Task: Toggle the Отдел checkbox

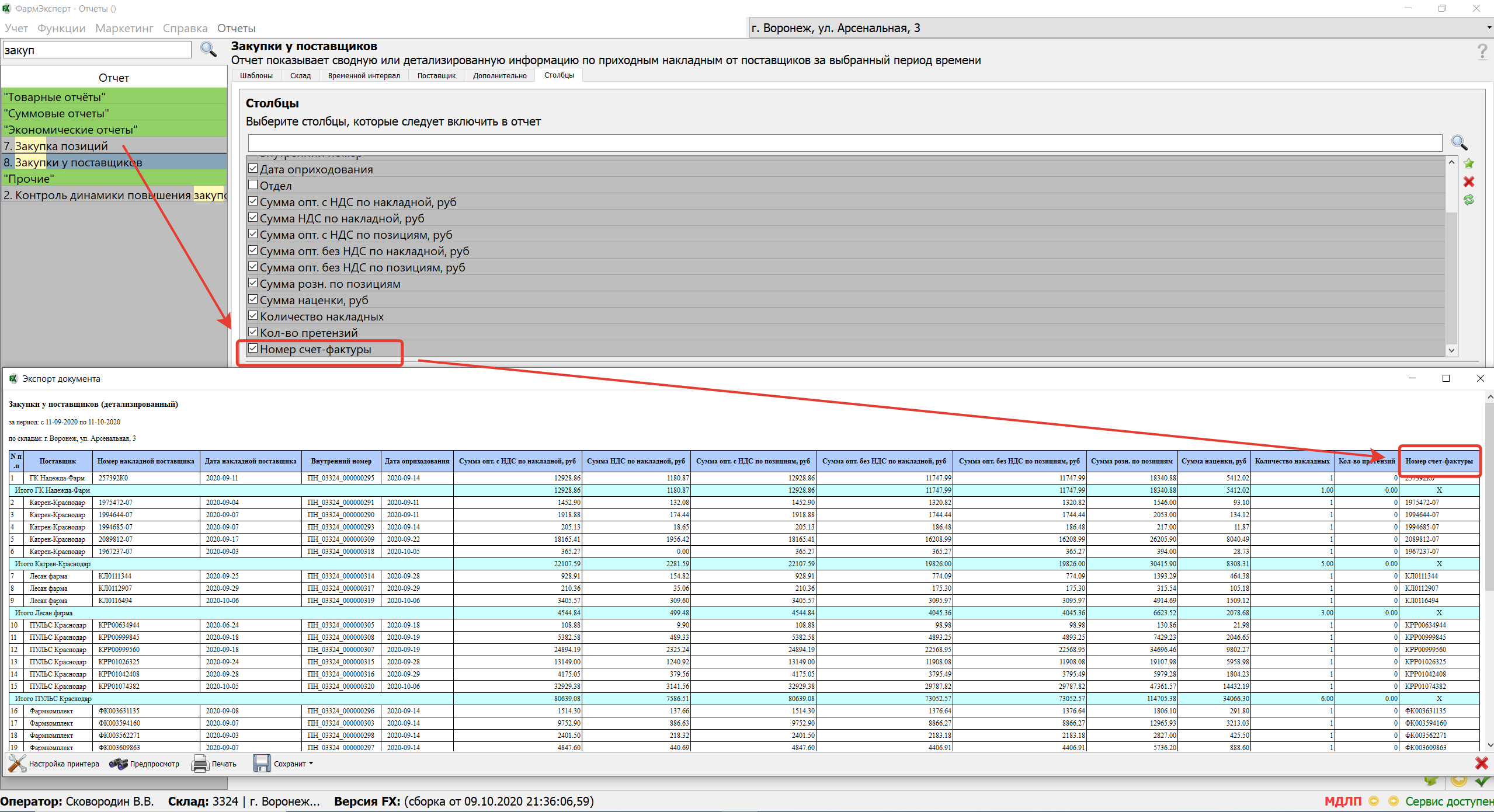Action: click(253, 185)
